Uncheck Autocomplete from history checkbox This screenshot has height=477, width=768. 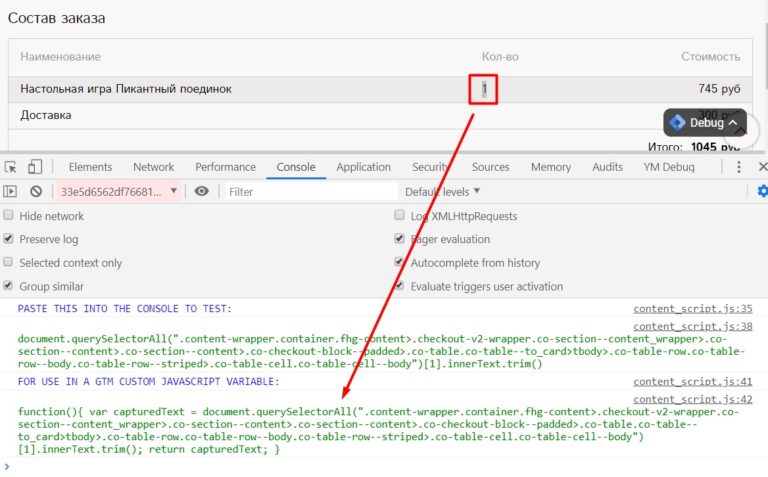[400, 262]
